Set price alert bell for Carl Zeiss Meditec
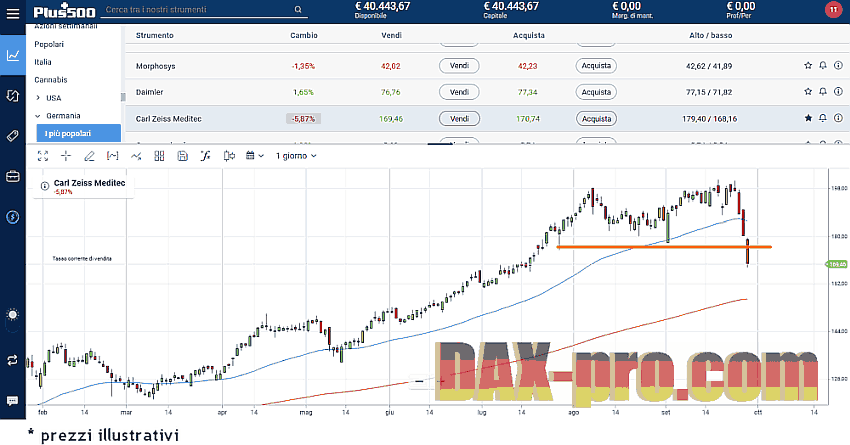 pos(823,118)
